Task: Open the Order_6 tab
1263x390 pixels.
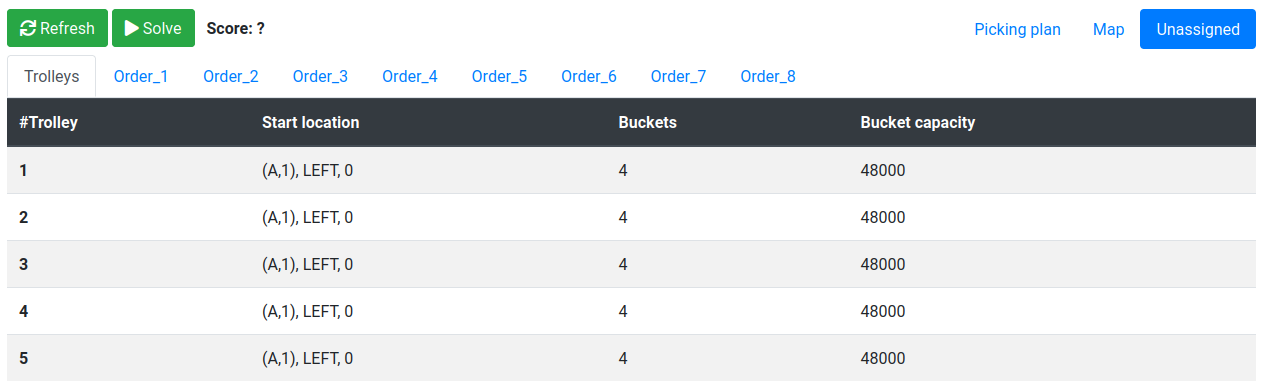Action: [589, 76]
